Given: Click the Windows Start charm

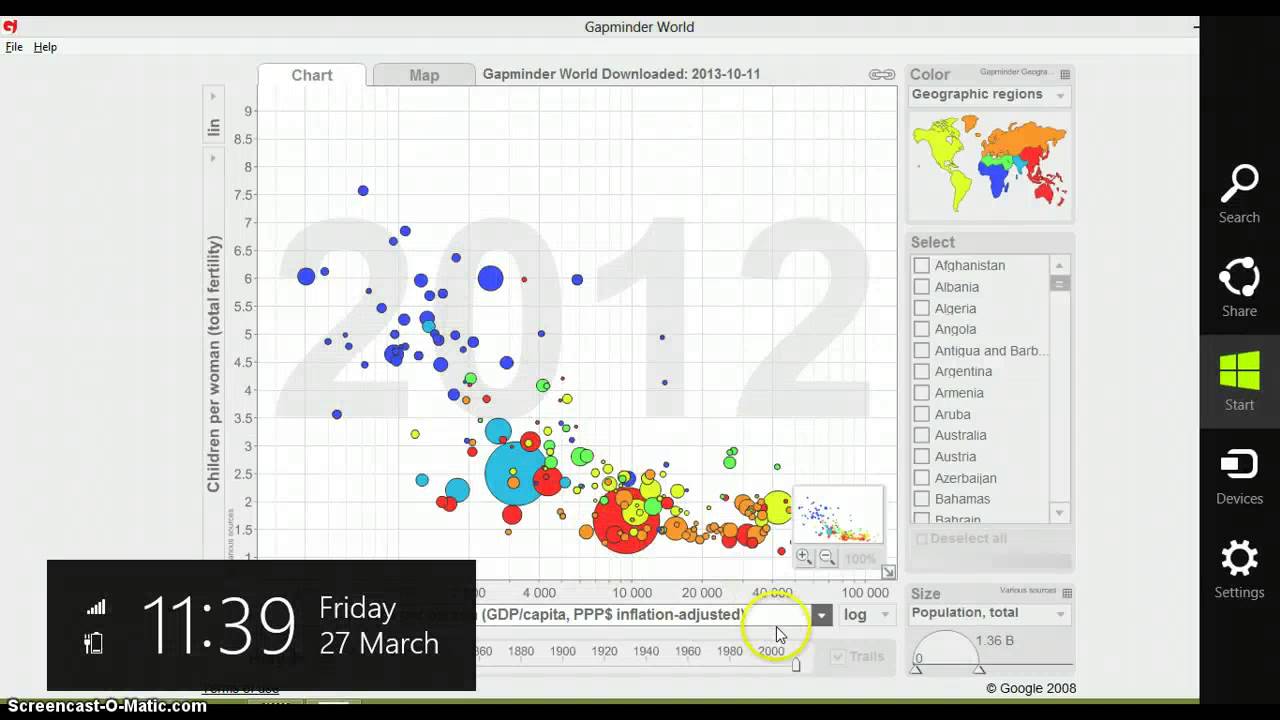Looking at the screenshot, I should 1239,381.
